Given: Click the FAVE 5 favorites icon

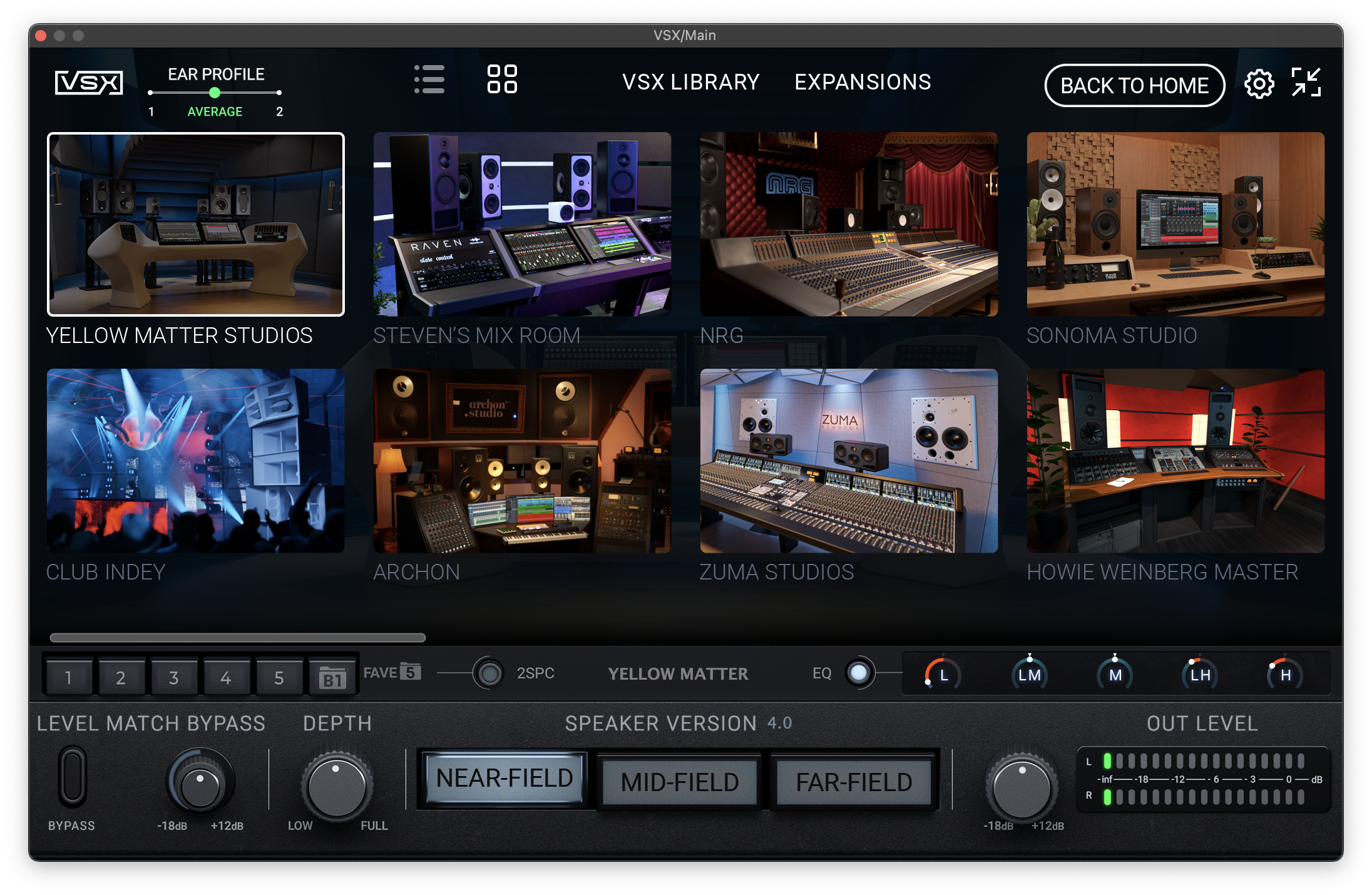Looking at the screenshot, I should point(392,672).
